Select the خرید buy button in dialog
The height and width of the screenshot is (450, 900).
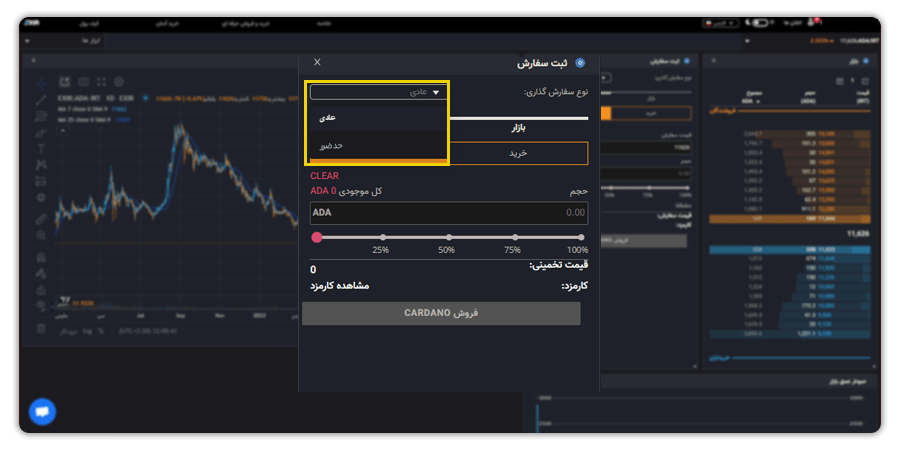point(518,153)
